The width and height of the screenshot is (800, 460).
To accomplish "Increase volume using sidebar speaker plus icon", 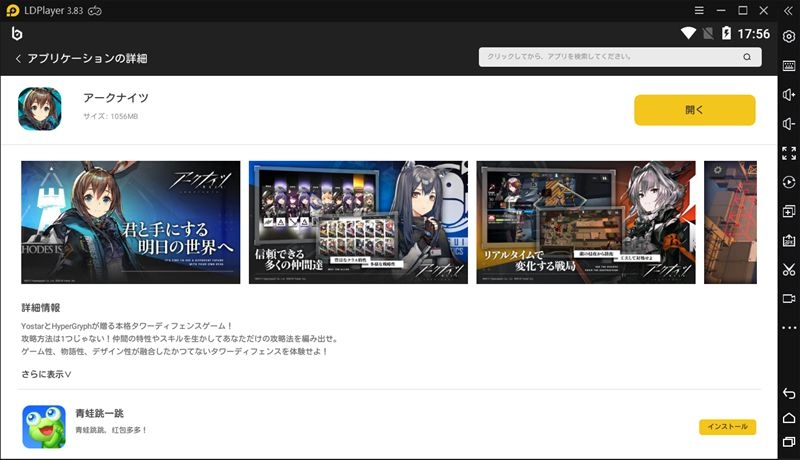I will [789, 94].
